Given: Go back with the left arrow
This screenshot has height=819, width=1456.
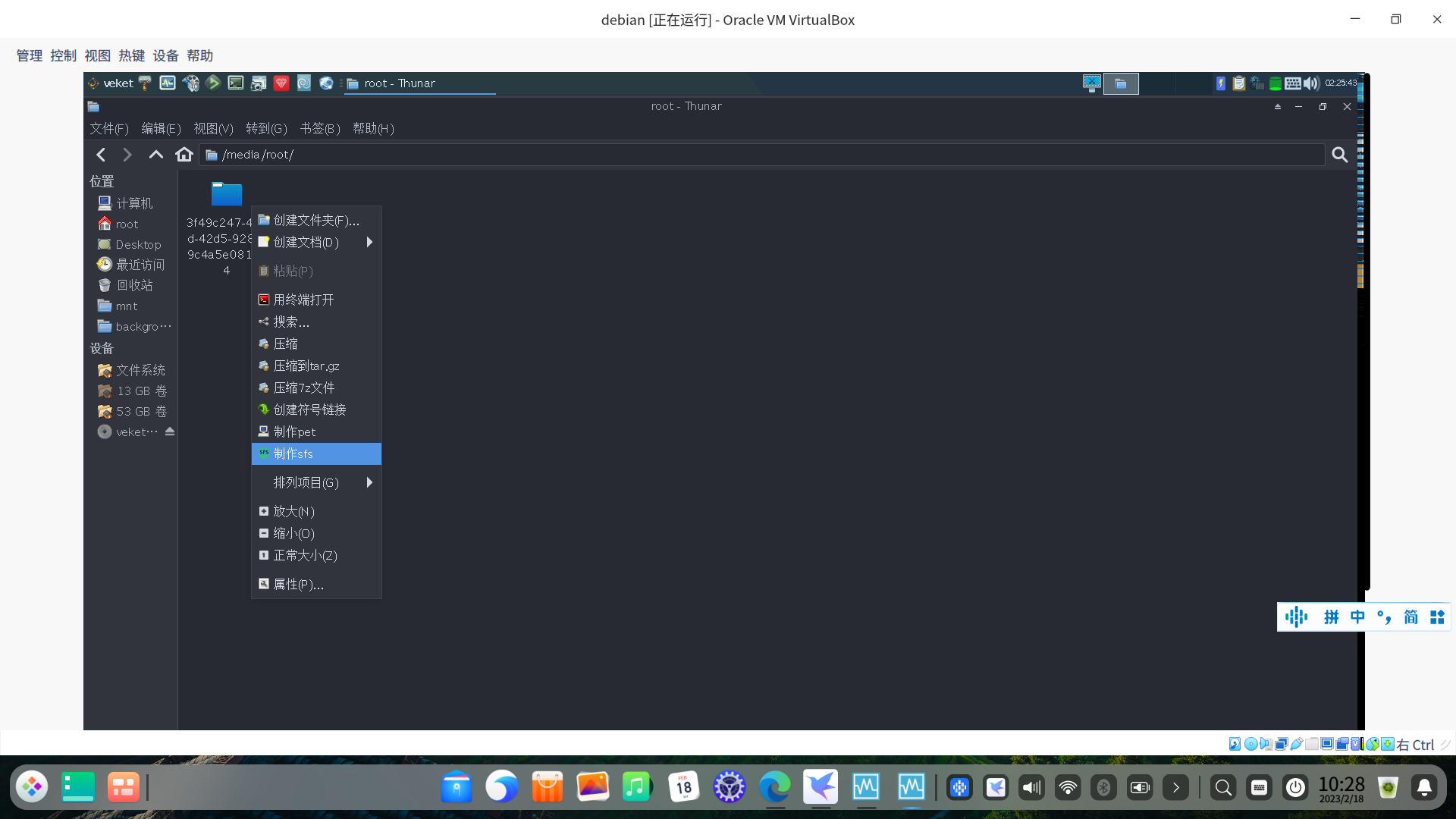Looking at the screenshot, I should [x=101, y=155].
